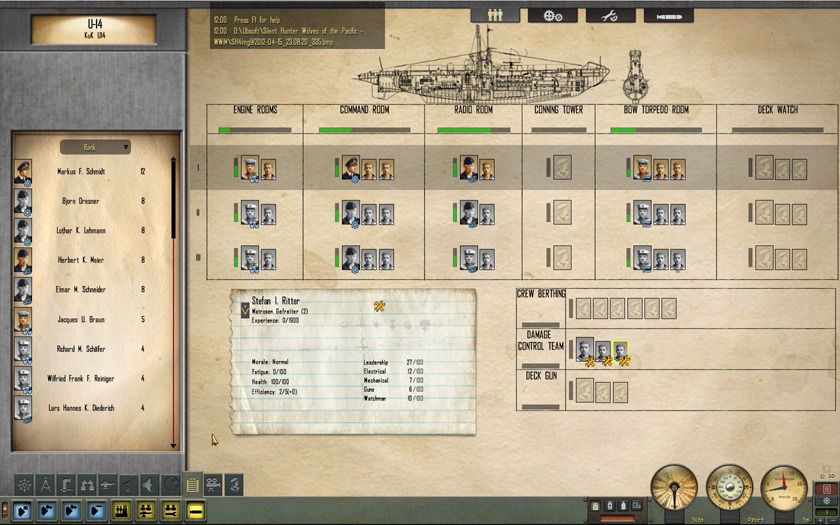The height and width of the screenshot is (525, 840).
Task: Click Markus F. Schmidt's portrait thumbnail
Action: click(x=22, y=172)
